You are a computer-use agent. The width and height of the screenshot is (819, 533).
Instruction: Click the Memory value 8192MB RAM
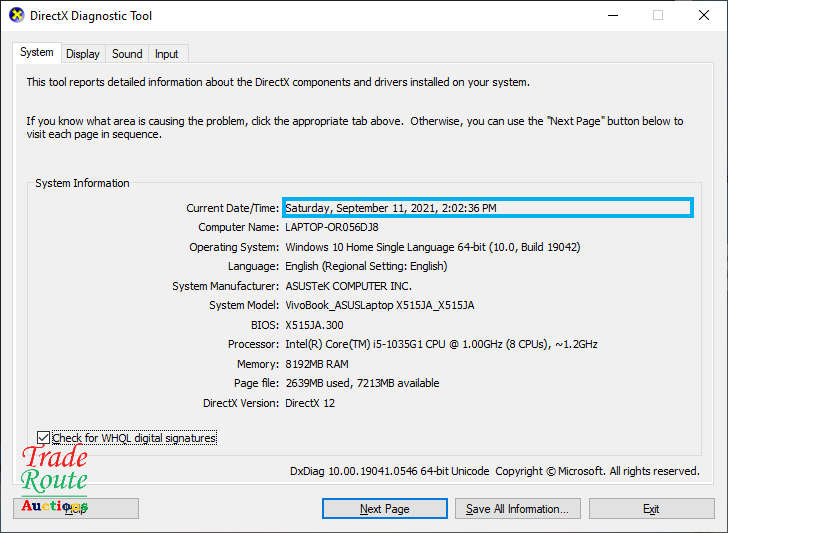click(x=319, y=364)
